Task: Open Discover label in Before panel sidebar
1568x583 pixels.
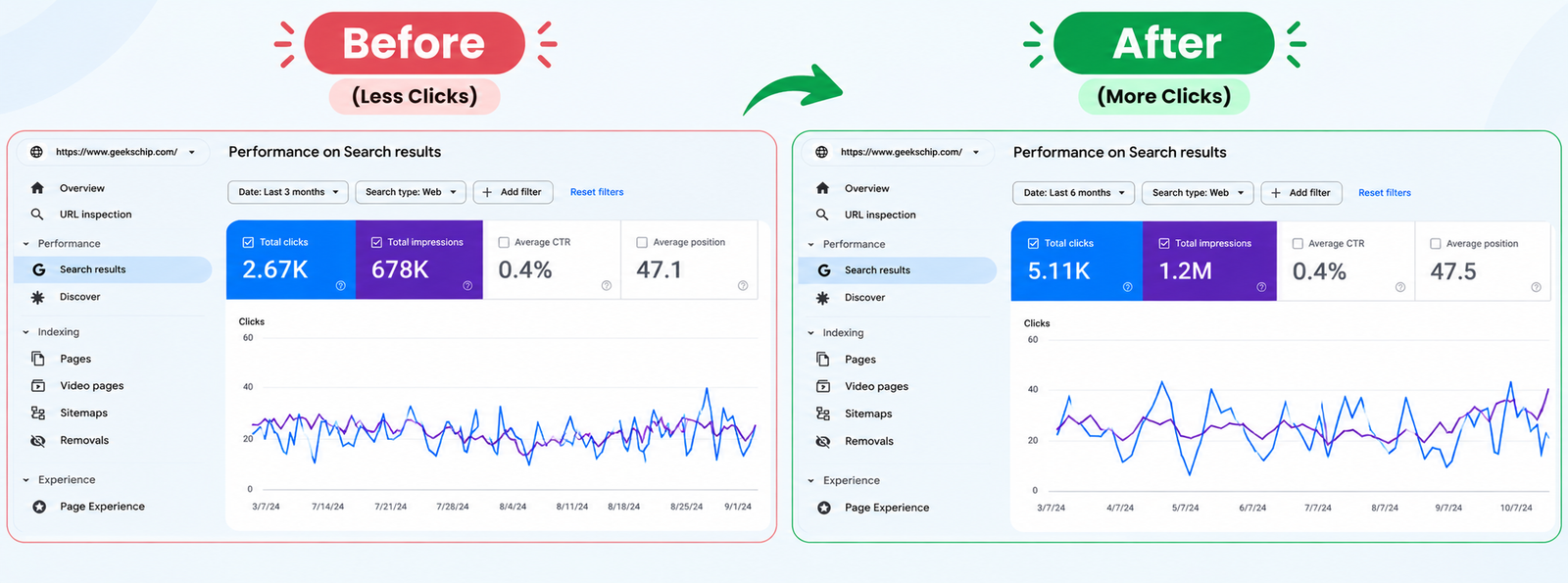Action: tap(80, 297)
